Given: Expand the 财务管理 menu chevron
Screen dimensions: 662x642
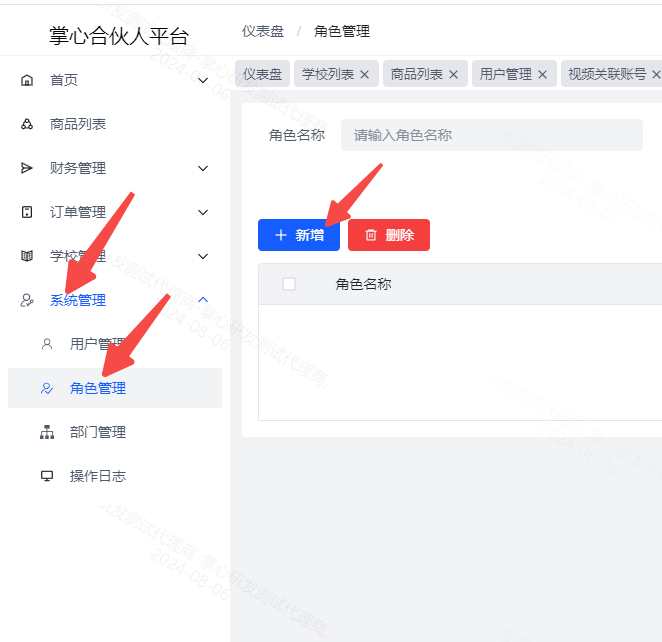Looking at the screenshot, I should [203, 168].
